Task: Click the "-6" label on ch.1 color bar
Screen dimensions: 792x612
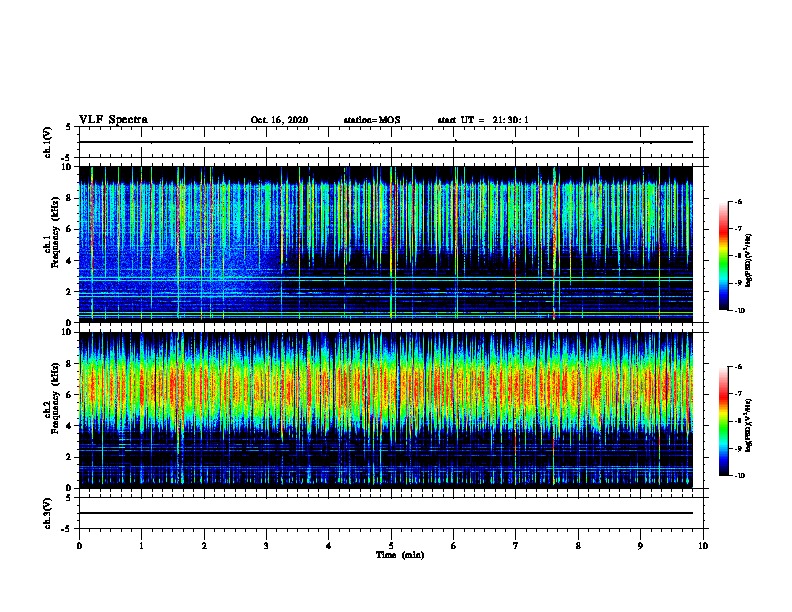Action: coord(738,202)
